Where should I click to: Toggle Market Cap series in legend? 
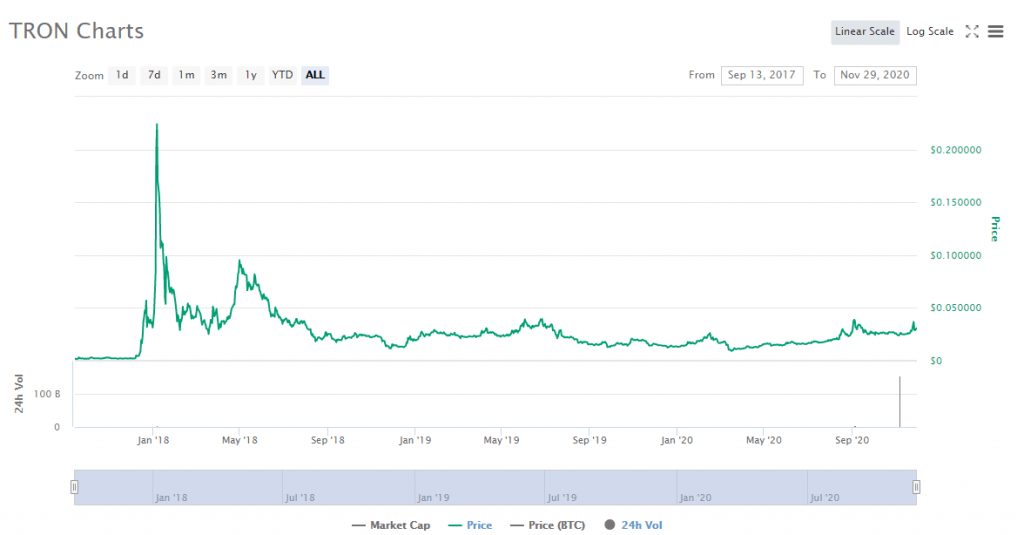pos(391,525)
